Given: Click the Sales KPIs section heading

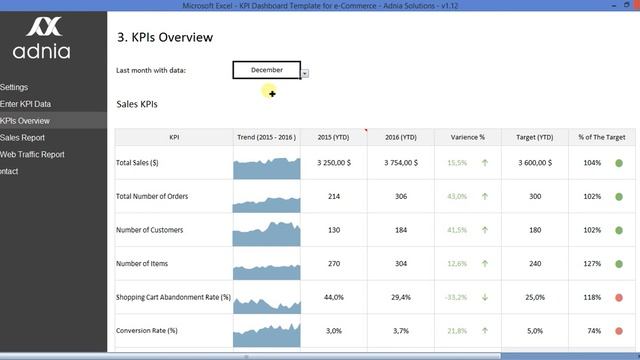Looking at the screenshot, I should point(137,104).
